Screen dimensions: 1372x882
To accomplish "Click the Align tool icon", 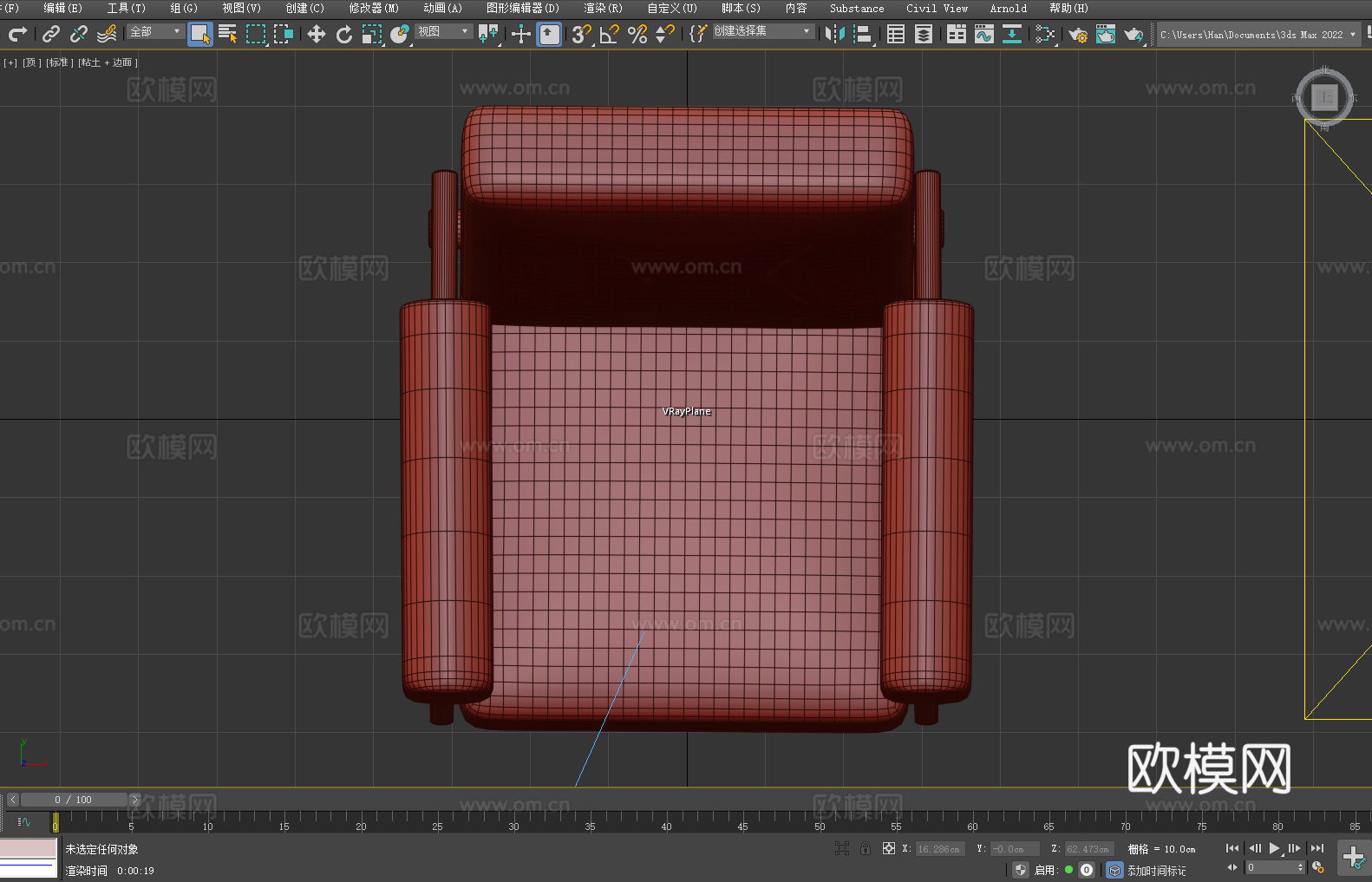I will click(863, 34).
